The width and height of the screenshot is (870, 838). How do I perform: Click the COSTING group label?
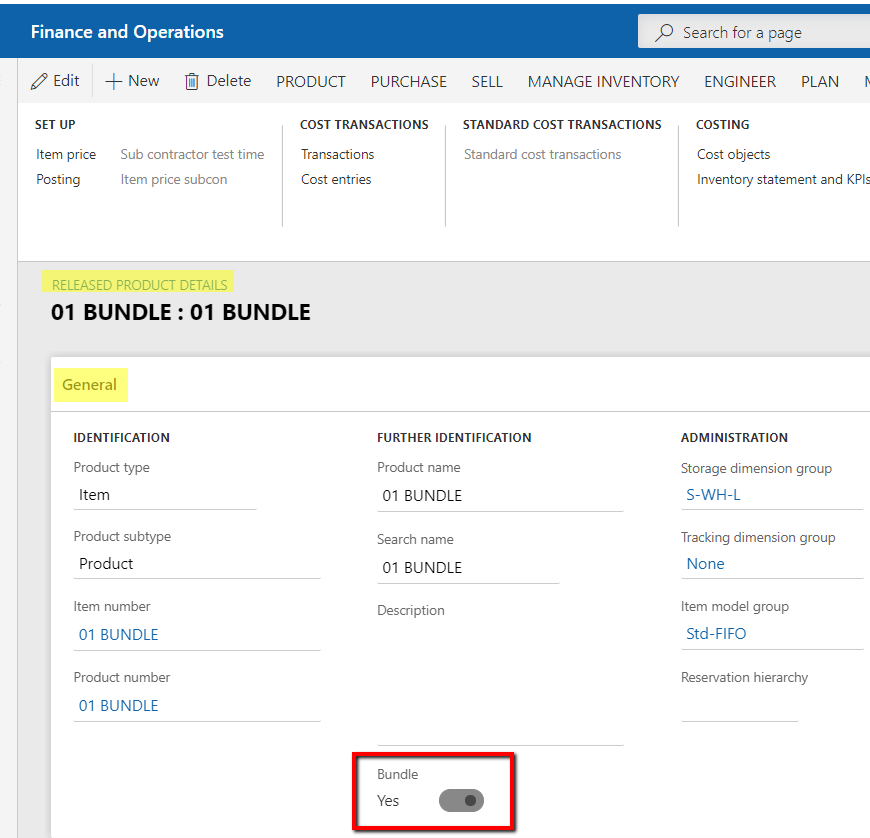[722, 124]
